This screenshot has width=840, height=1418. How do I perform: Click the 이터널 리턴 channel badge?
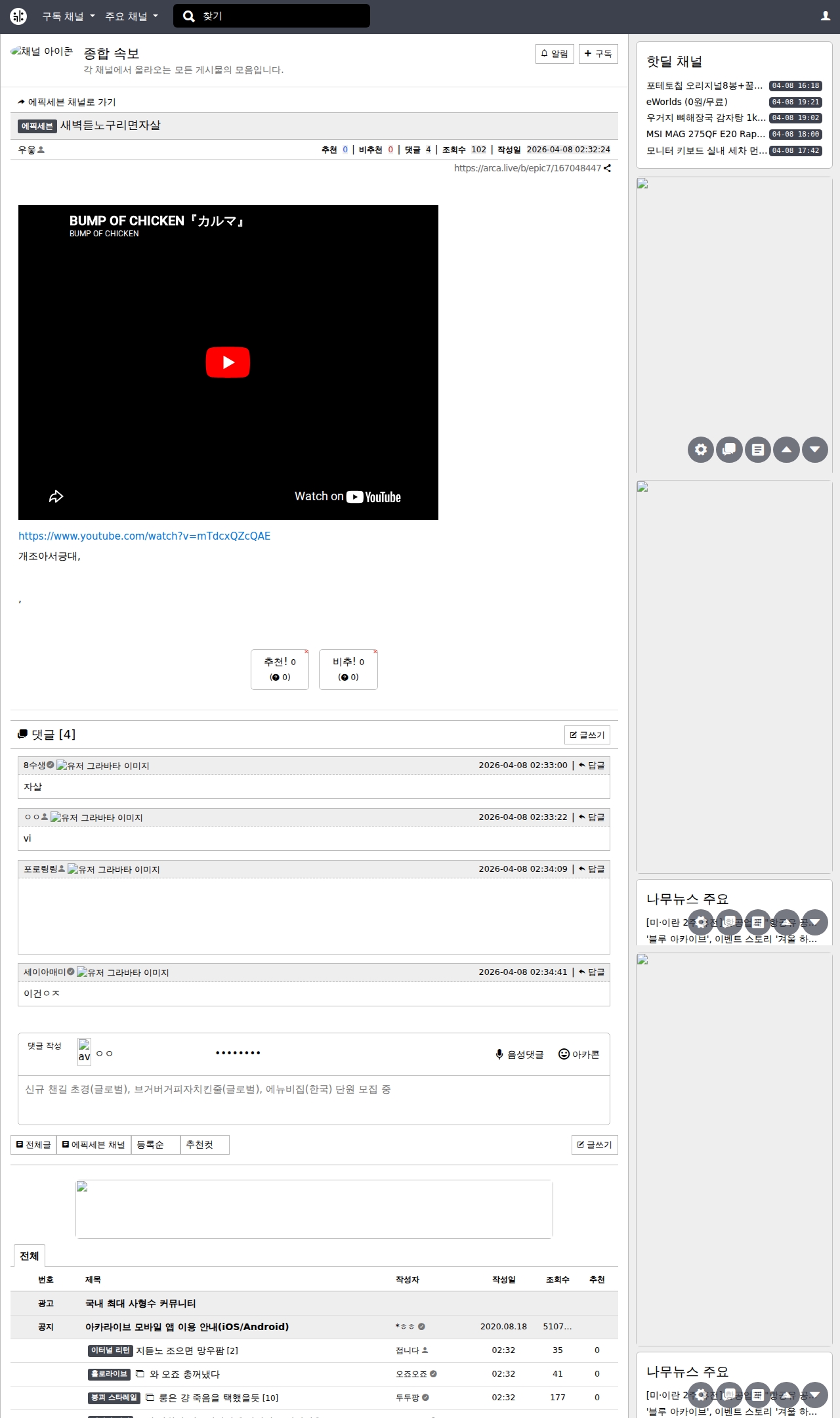point(110,1350)
